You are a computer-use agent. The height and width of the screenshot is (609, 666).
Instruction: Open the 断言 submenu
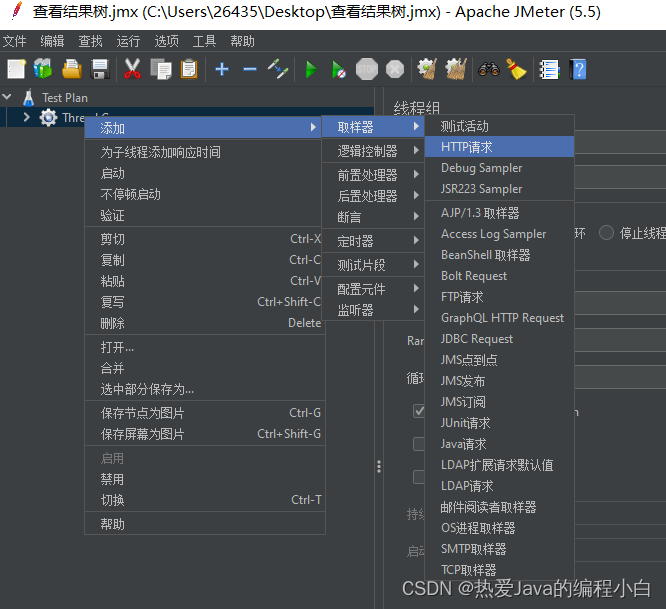[x=373, y=217]
